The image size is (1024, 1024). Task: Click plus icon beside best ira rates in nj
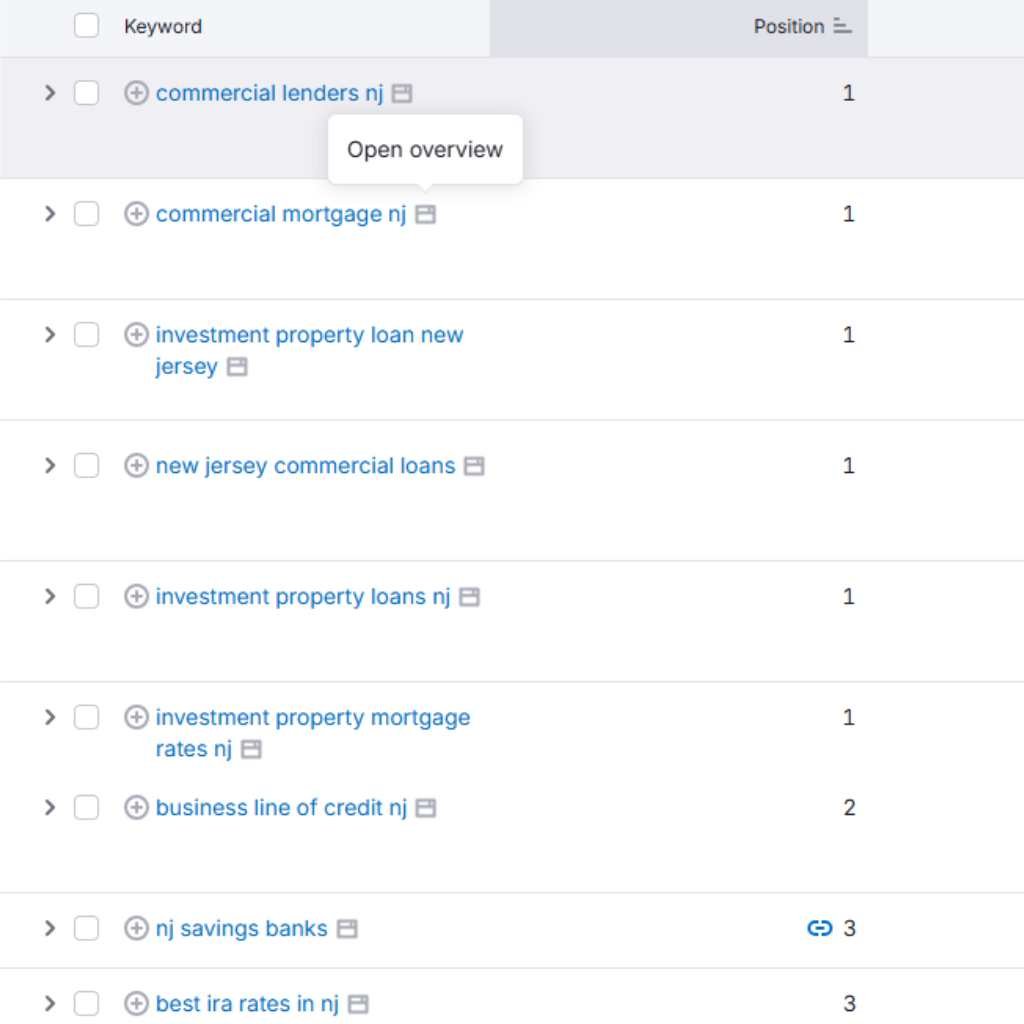tap(136, 1004)
